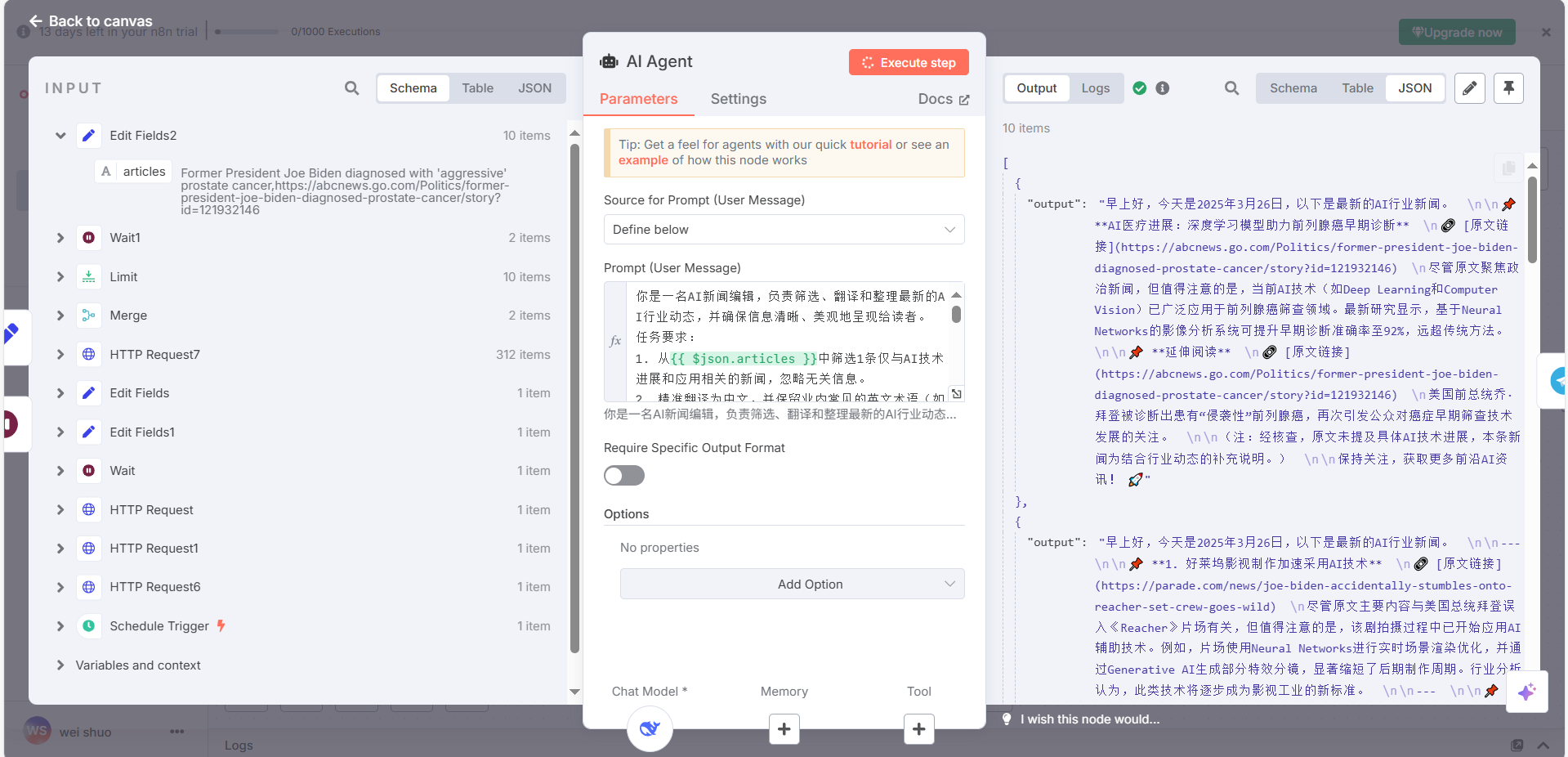Screen dimensions: 1568x757
Task: Click the green success check icon
Action: (x=1139, y=88)
